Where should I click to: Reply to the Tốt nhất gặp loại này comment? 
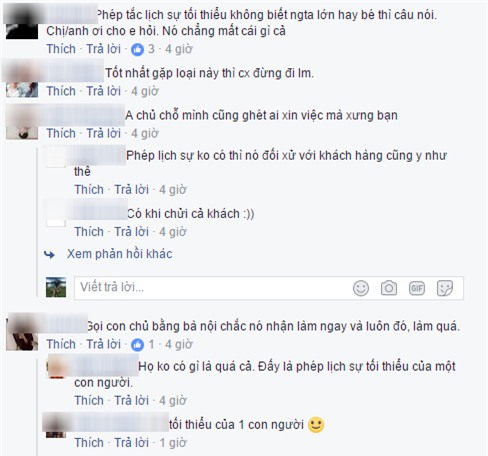point(103,91)
